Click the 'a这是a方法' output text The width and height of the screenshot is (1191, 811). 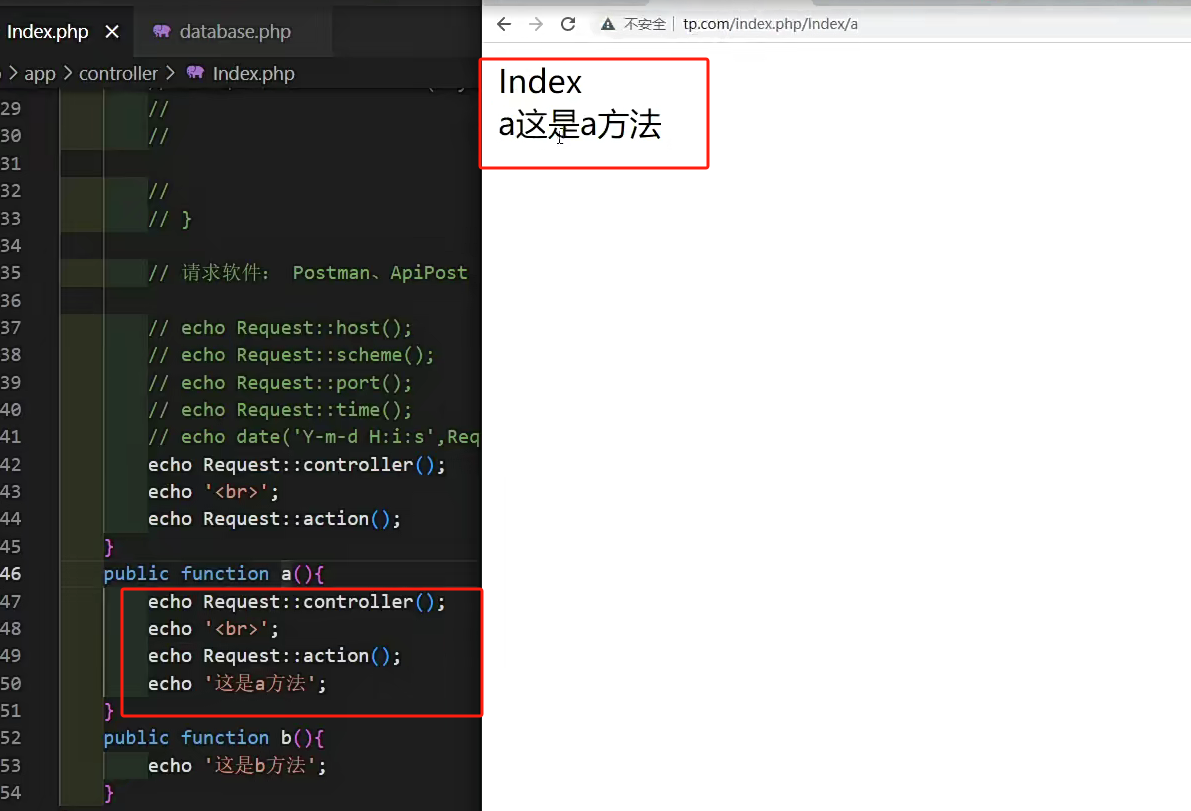[580, 125]
